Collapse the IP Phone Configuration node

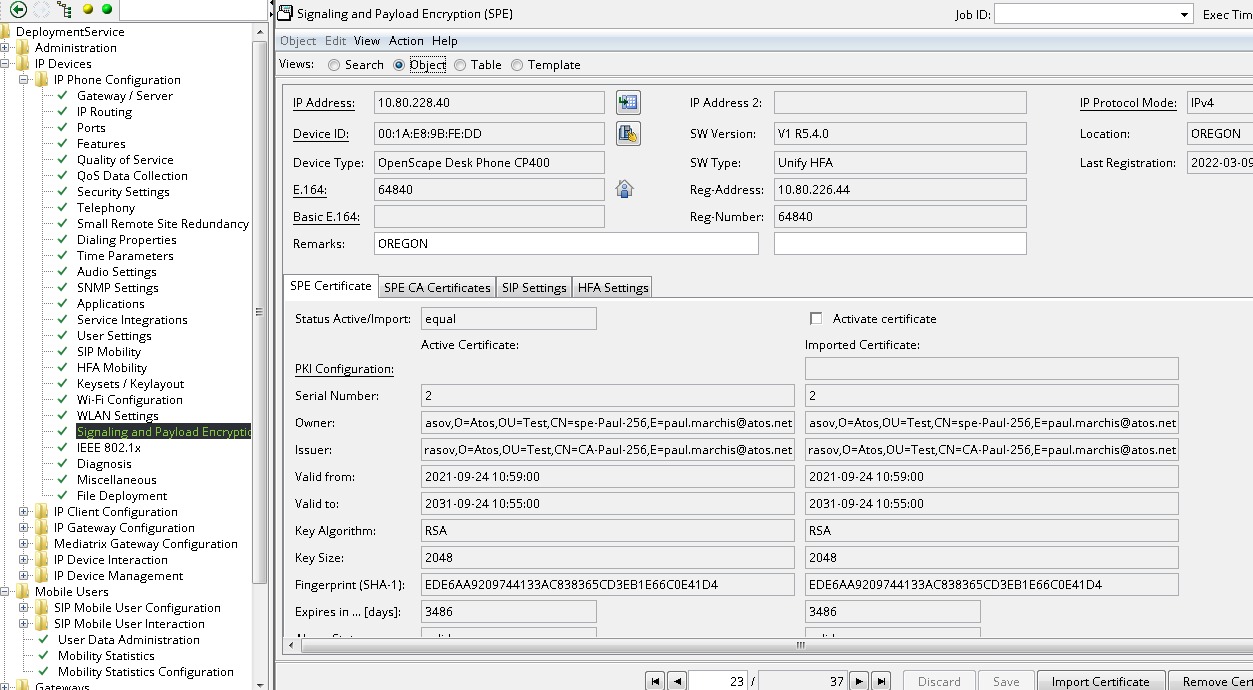click(x=24, y=80)
